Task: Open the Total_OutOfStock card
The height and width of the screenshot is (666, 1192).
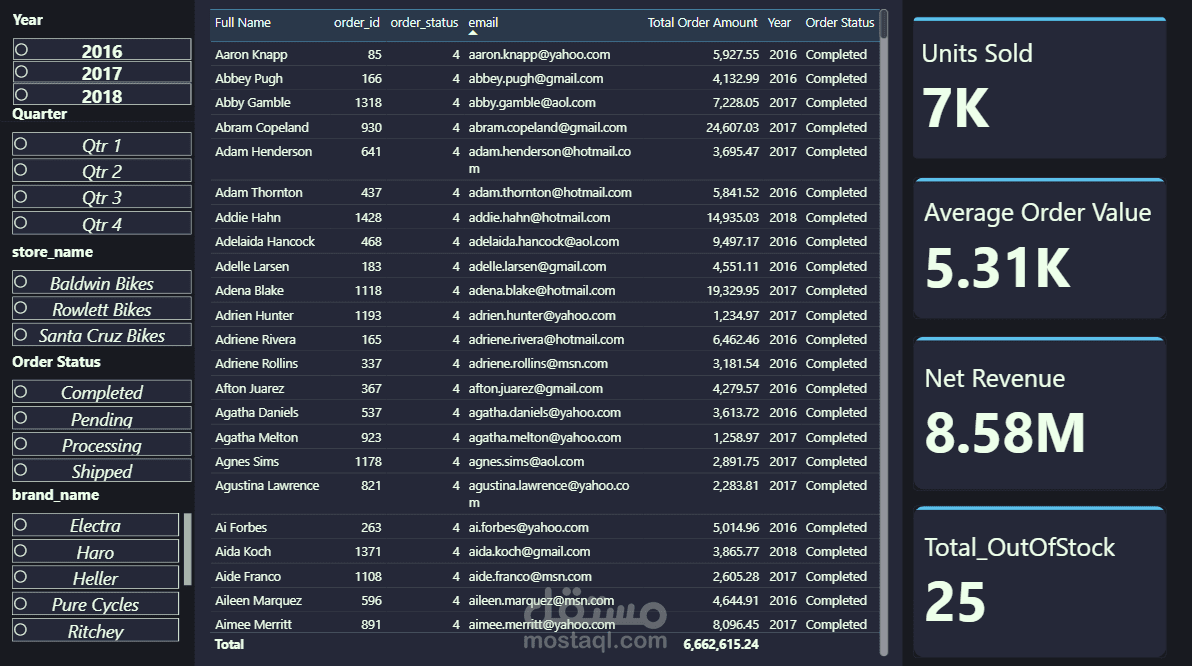Action: pyautogui.click(x=1039, y=581)
